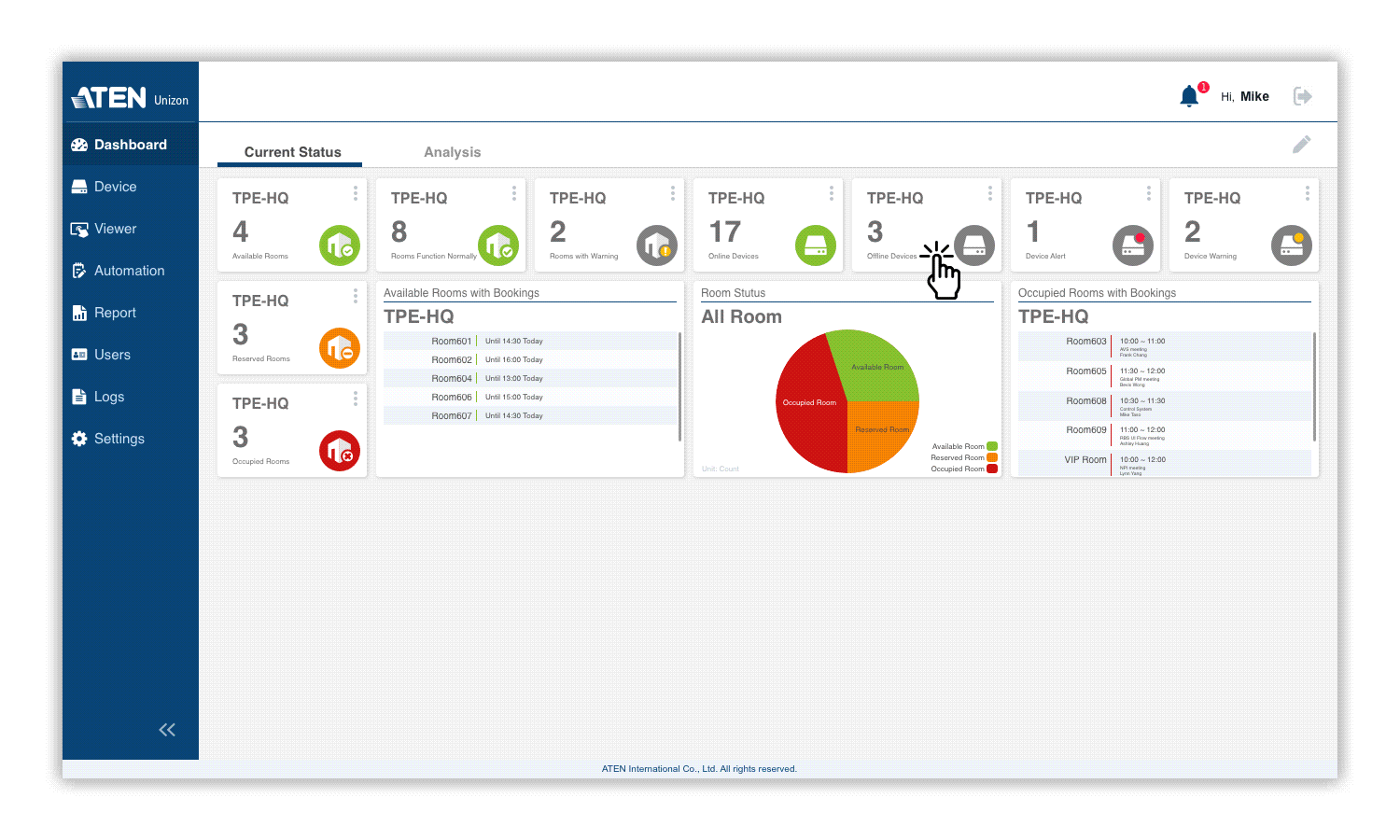Click the logout icon beside Mike

1302,96
